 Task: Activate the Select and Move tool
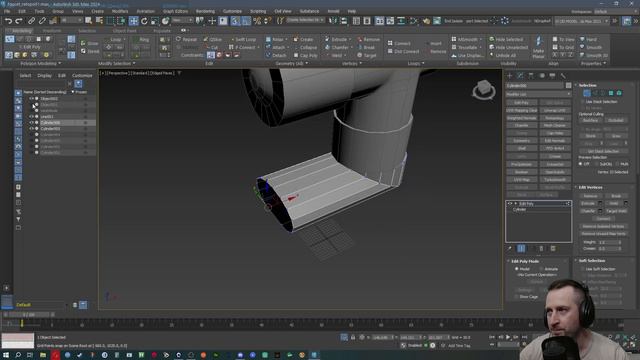133,21
